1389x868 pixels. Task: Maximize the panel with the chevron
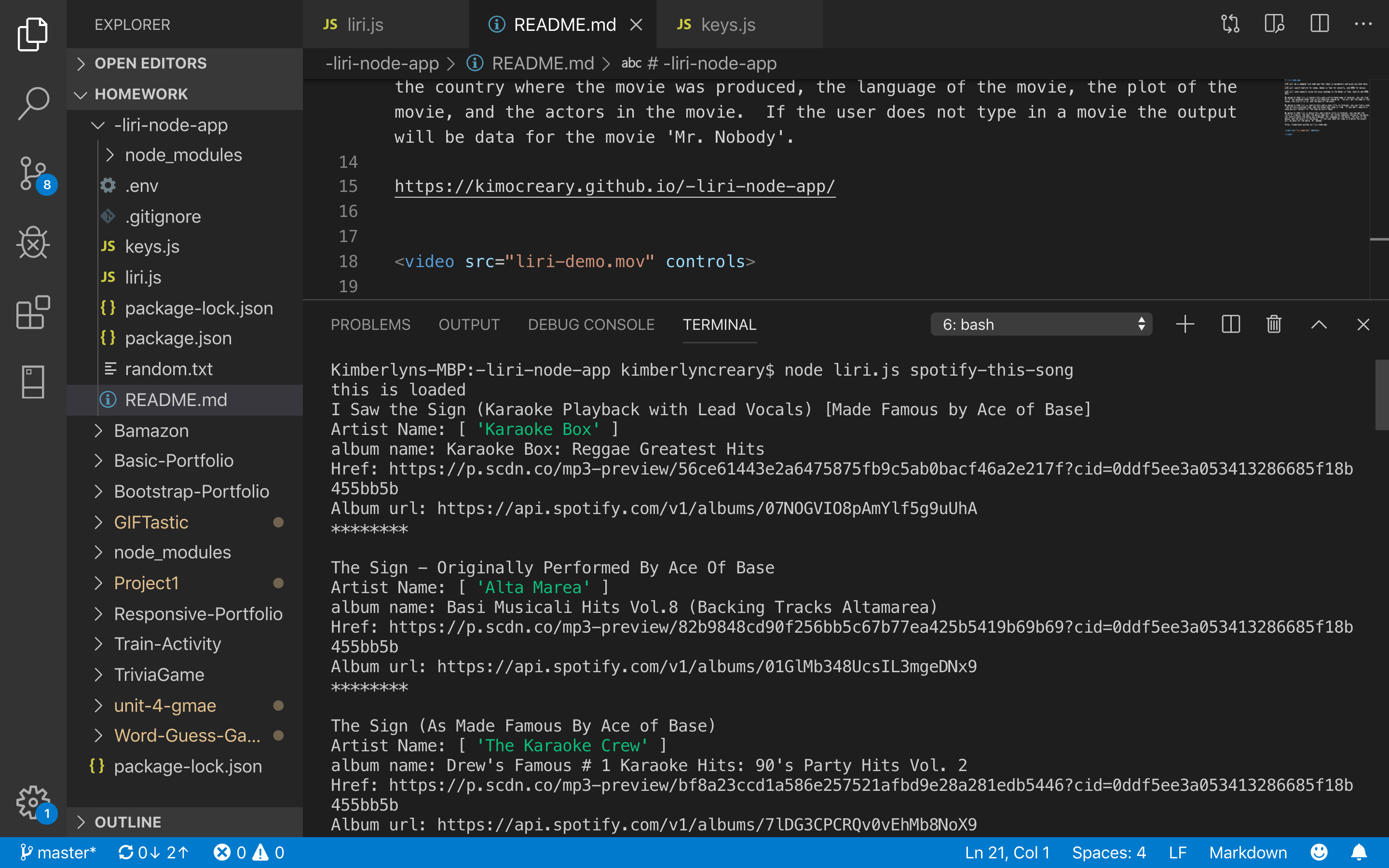pyautogui.click(x=1319, y=325)
